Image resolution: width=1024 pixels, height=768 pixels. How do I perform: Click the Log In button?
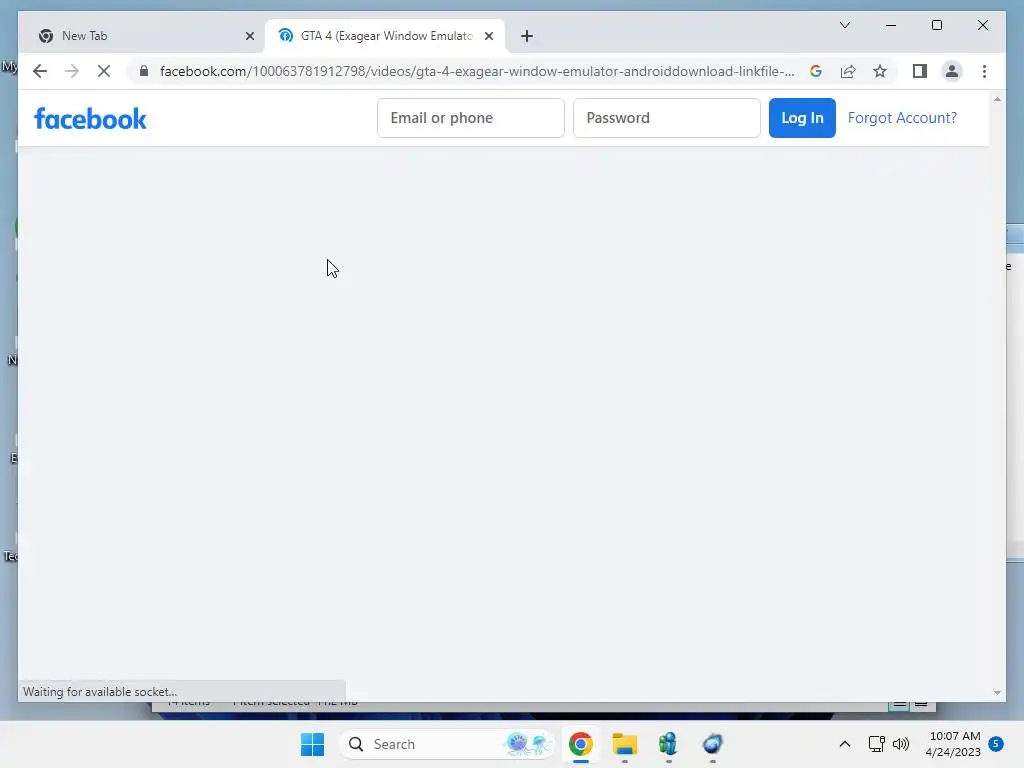802,118
